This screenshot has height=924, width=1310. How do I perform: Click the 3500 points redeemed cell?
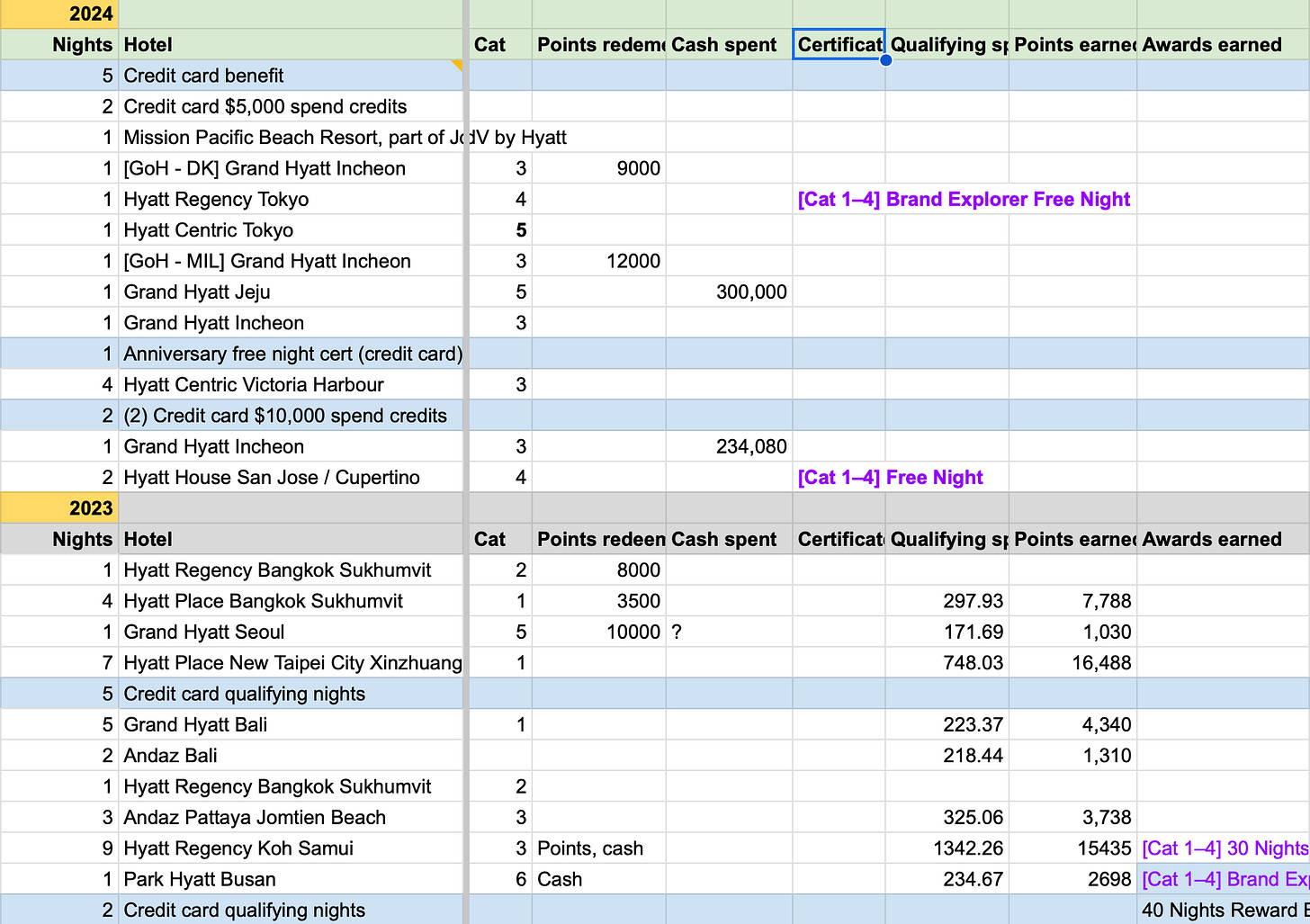(599, 601)
